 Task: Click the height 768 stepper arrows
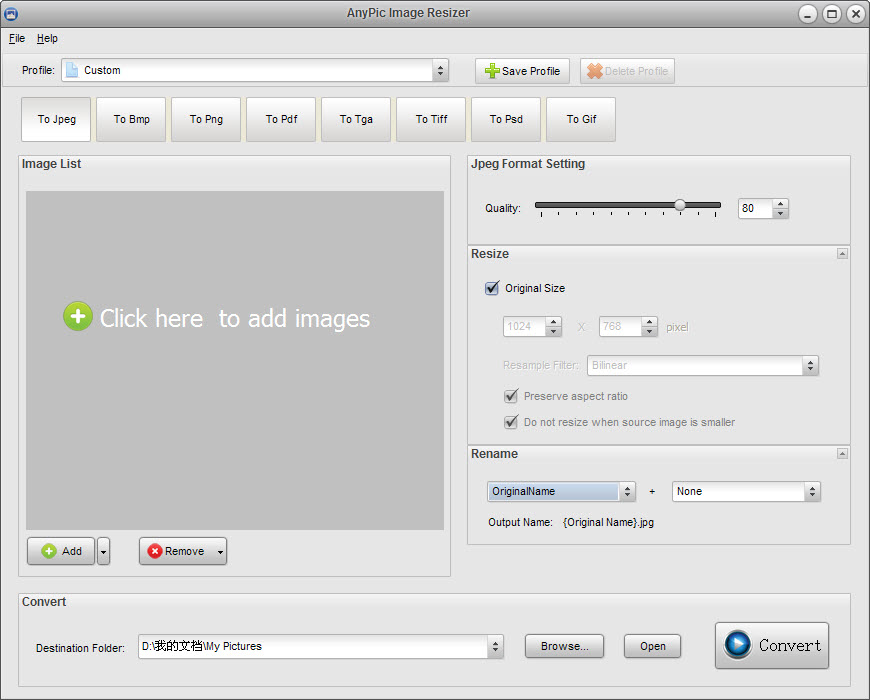(649, 326)
